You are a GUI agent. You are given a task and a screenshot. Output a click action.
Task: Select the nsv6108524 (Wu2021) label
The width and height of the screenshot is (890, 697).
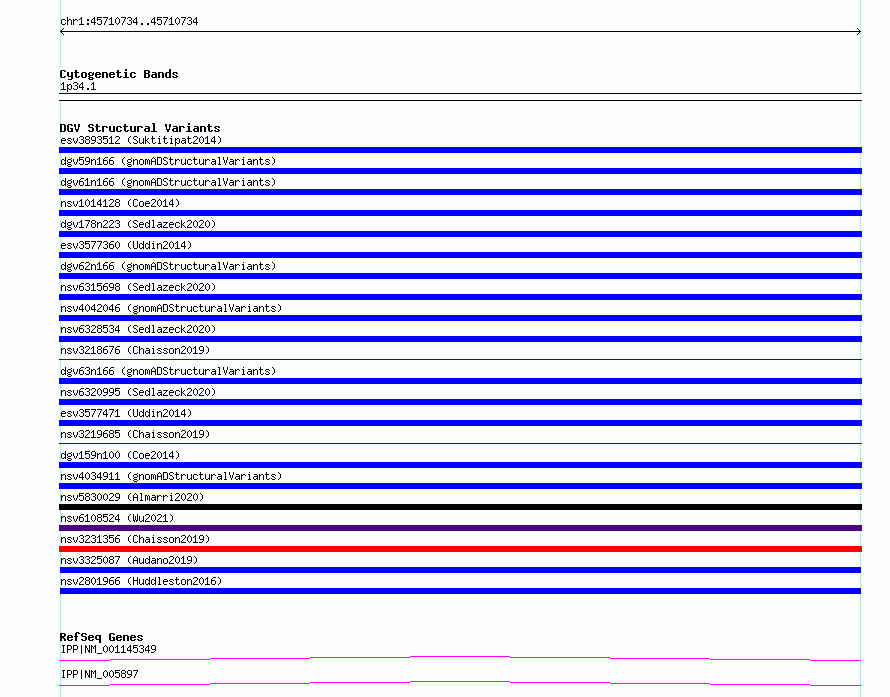point(117,518)
